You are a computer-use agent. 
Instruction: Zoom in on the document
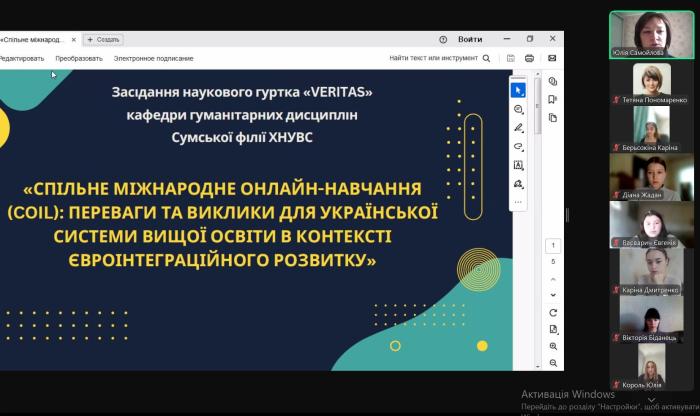pyautogui.click(x=552, y=346)
